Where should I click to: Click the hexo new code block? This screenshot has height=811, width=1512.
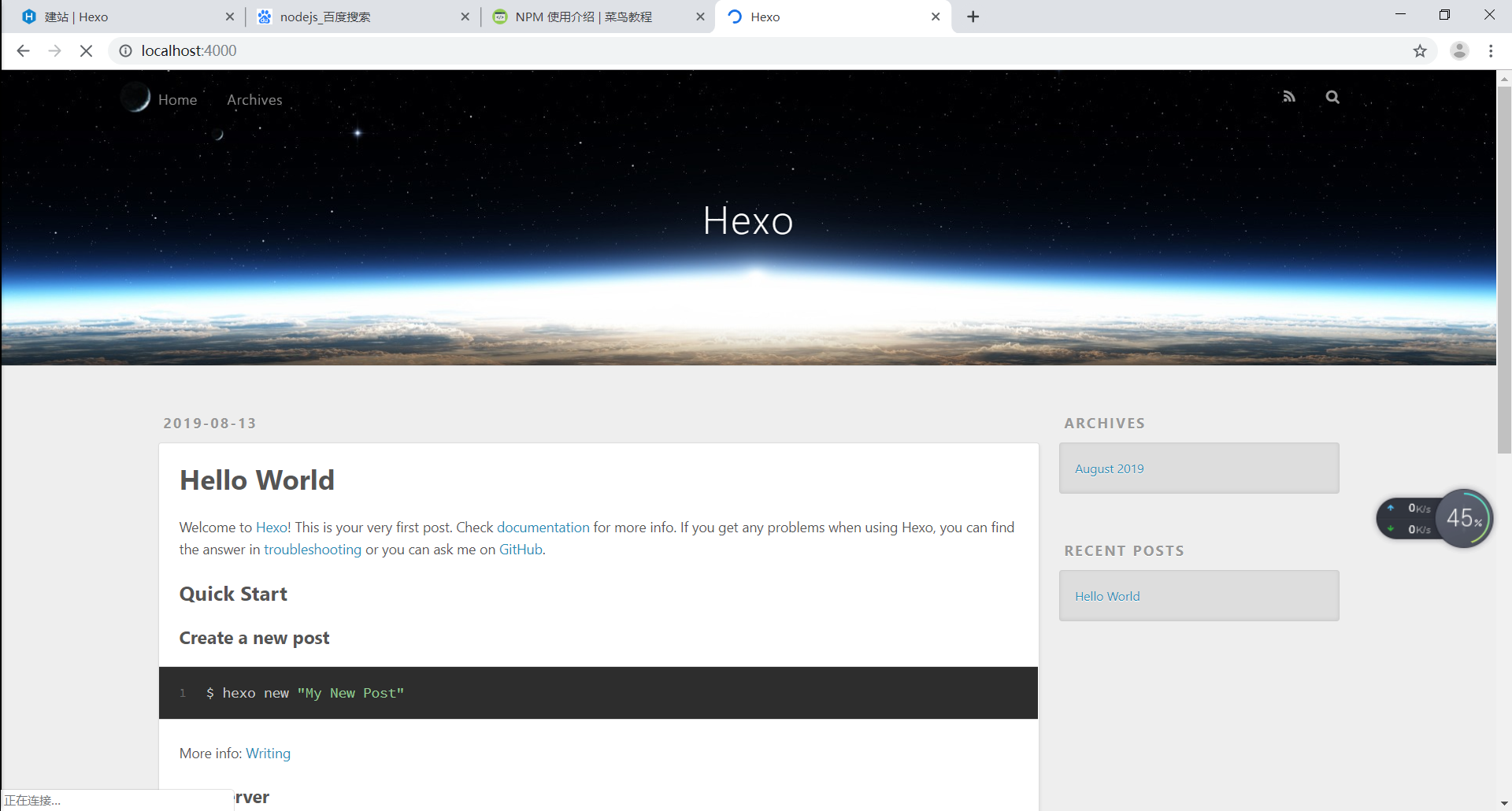[598, 693]
